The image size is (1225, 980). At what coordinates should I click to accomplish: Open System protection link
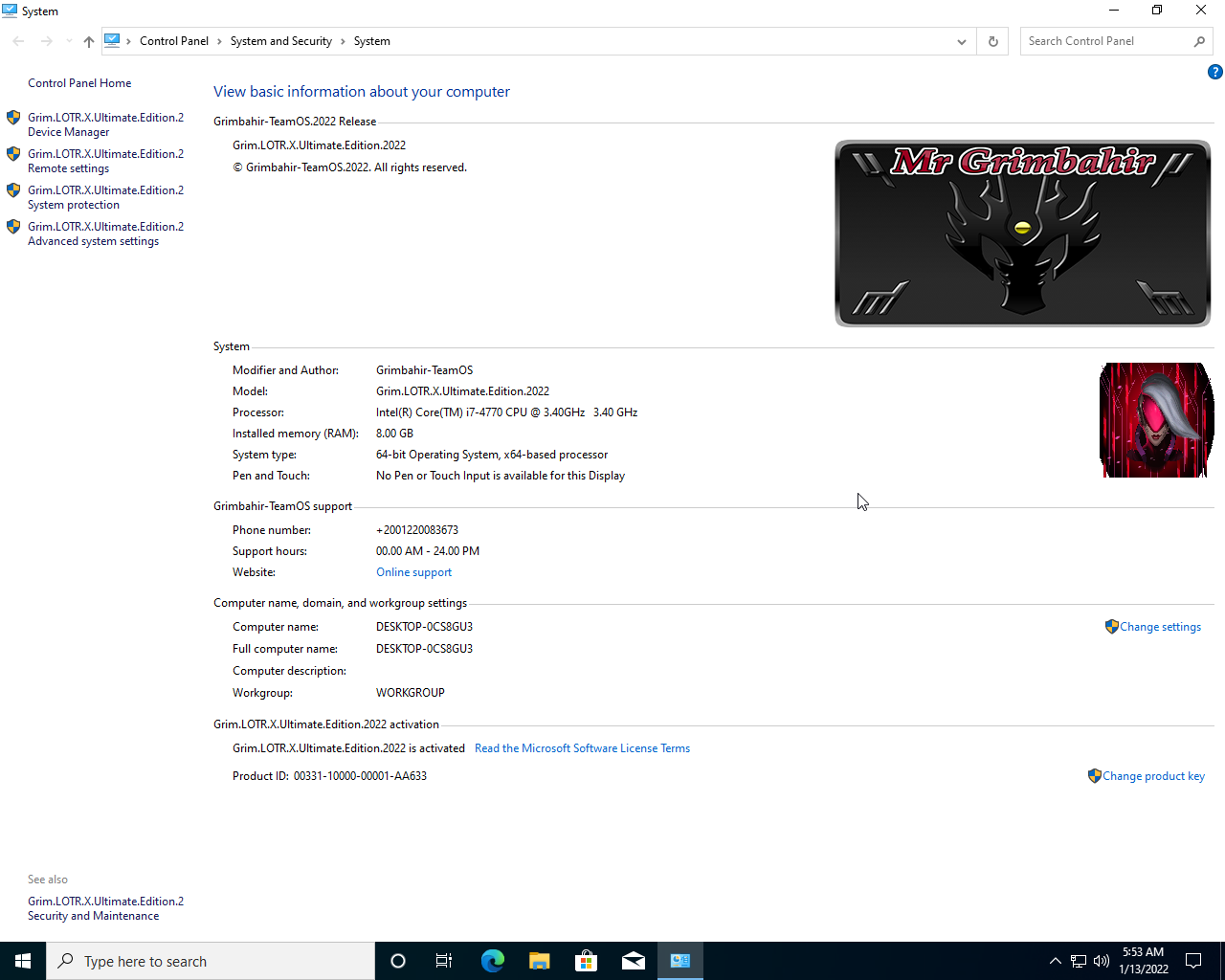click(x=105, y=197)
